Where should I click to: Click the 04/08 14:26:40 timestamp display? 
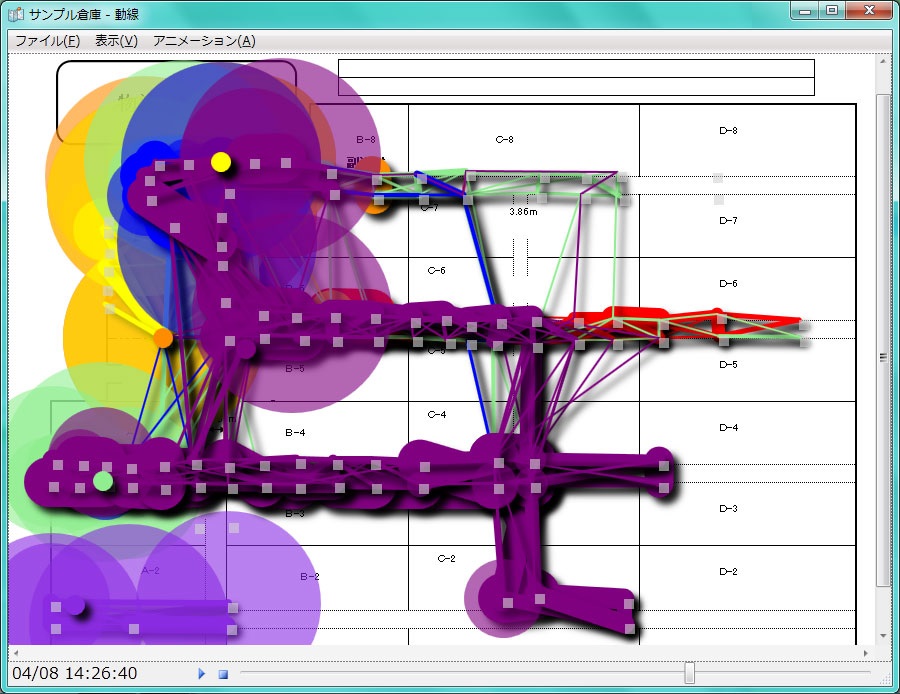(x=75, y=673)
